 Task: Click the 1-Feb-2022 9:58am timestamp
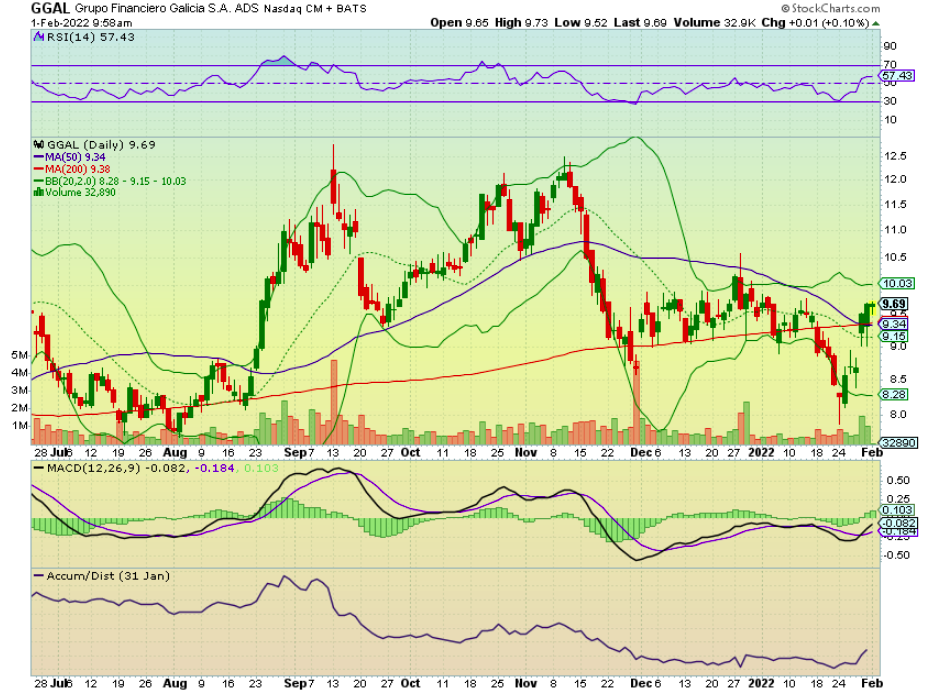(82, 23)
